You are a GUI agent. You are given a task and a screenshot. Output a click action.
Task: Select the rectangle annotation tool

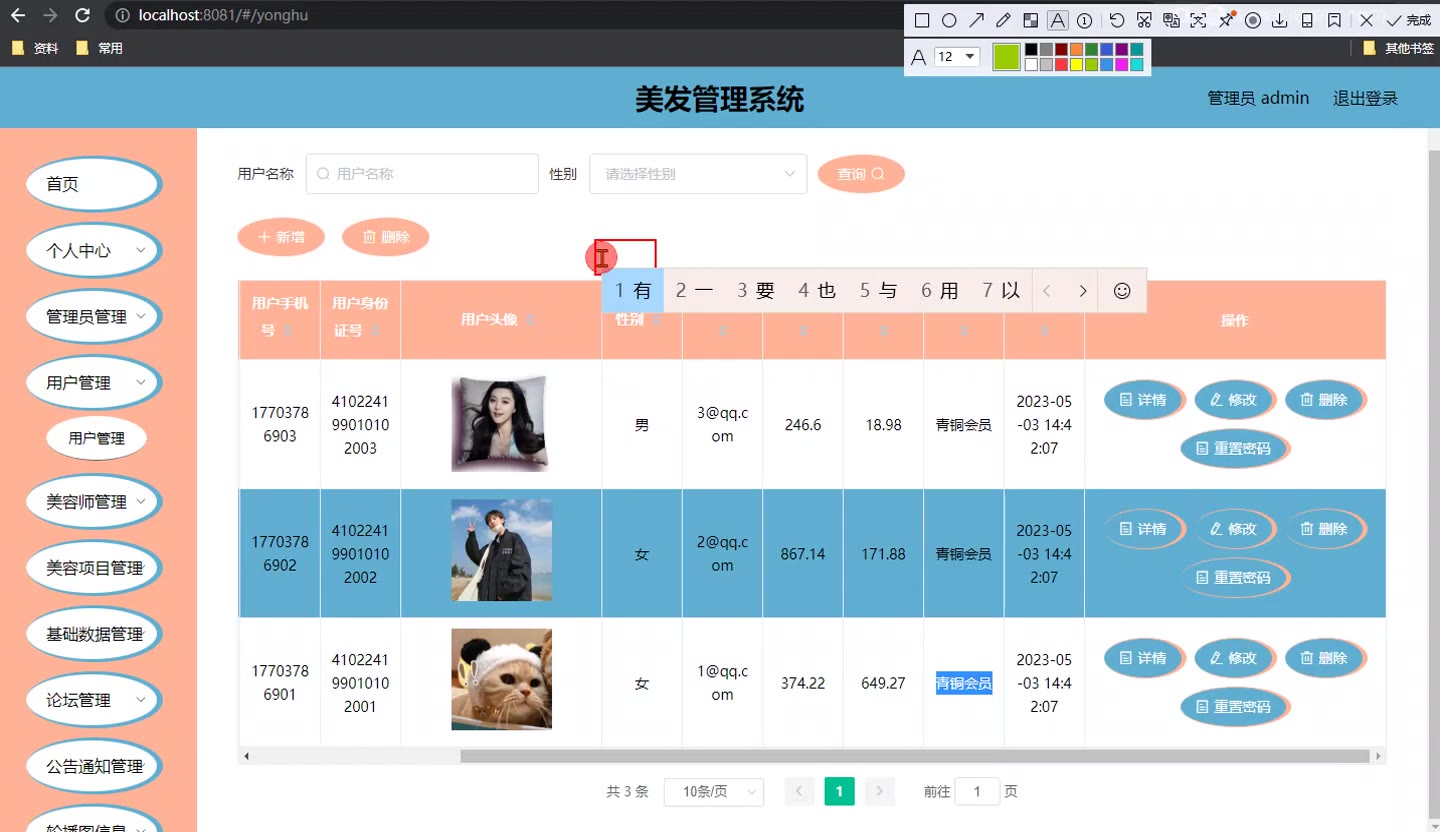click(922, 20)
